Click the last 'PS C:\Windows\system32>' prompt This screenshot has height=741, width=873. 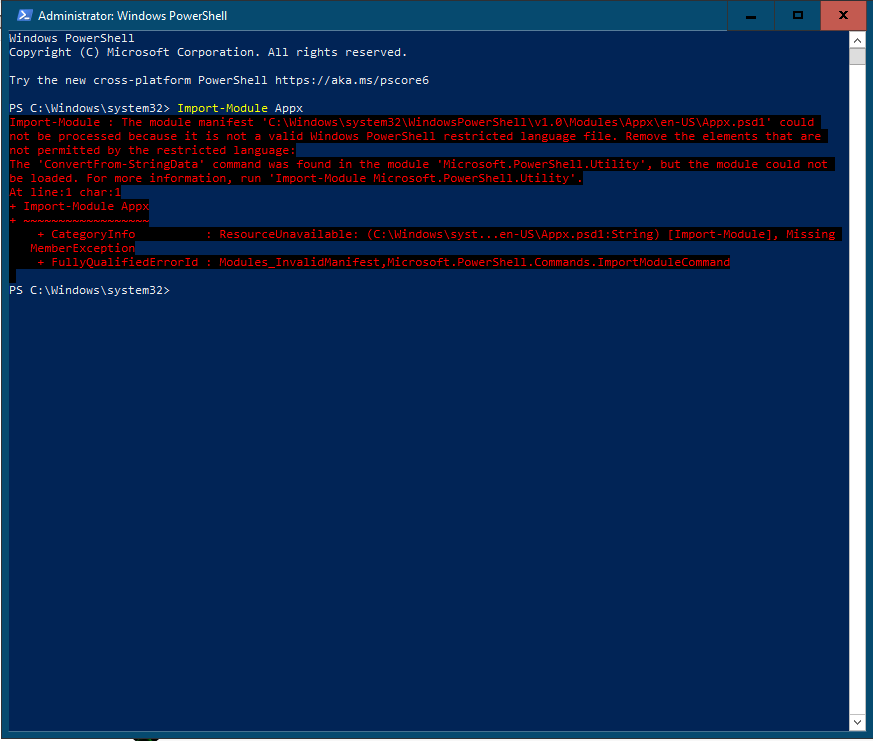(x=90, y=290)
